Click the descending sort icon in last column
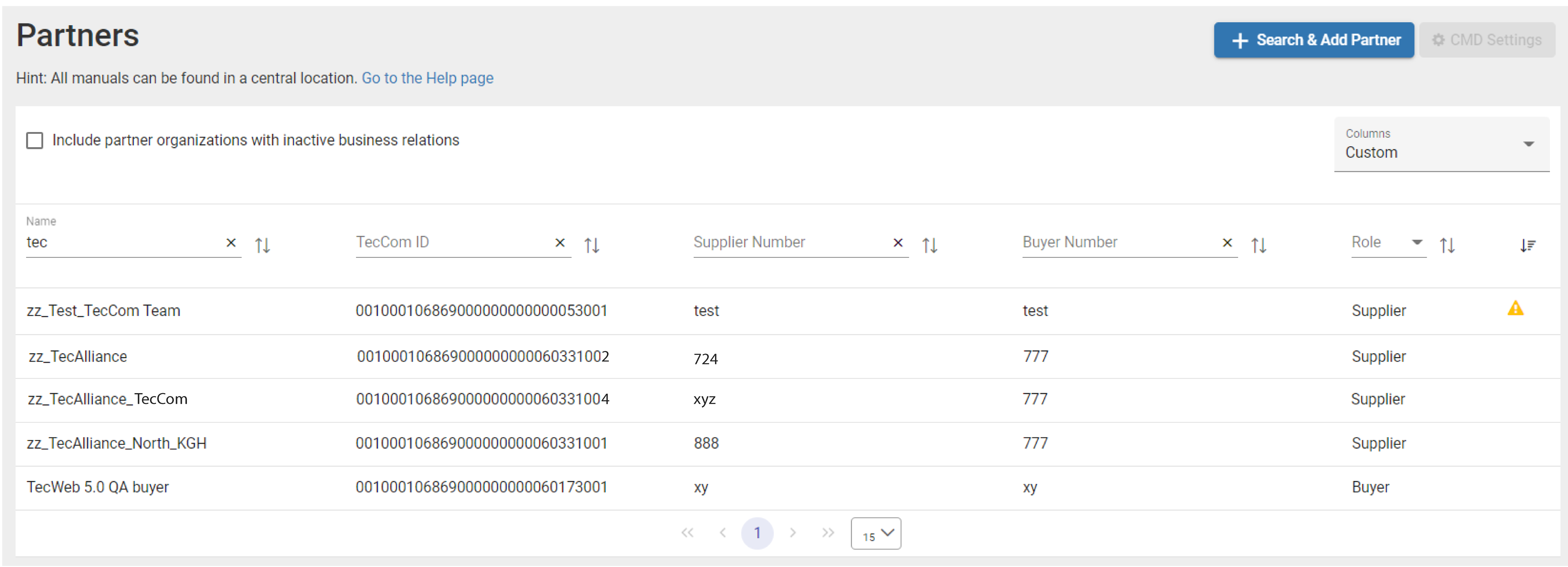Image resolution: width=1568 pixels, height=567 pixels. pyautogui.click(x=1527, y=245)
